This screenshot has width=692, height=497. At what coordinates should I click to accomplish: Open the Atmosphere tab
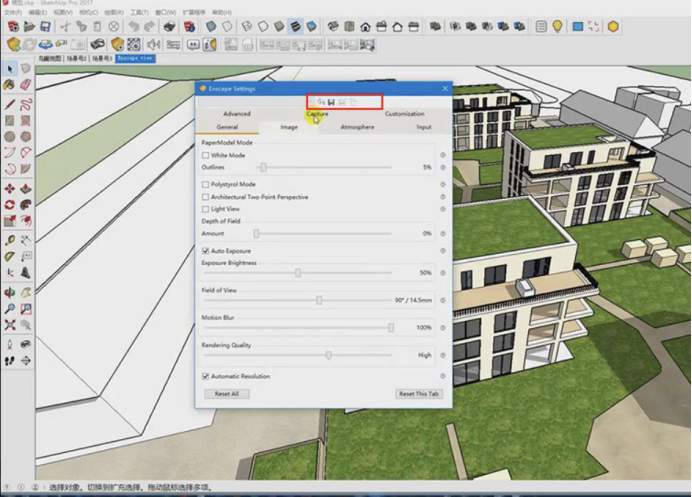click(357, 127)
